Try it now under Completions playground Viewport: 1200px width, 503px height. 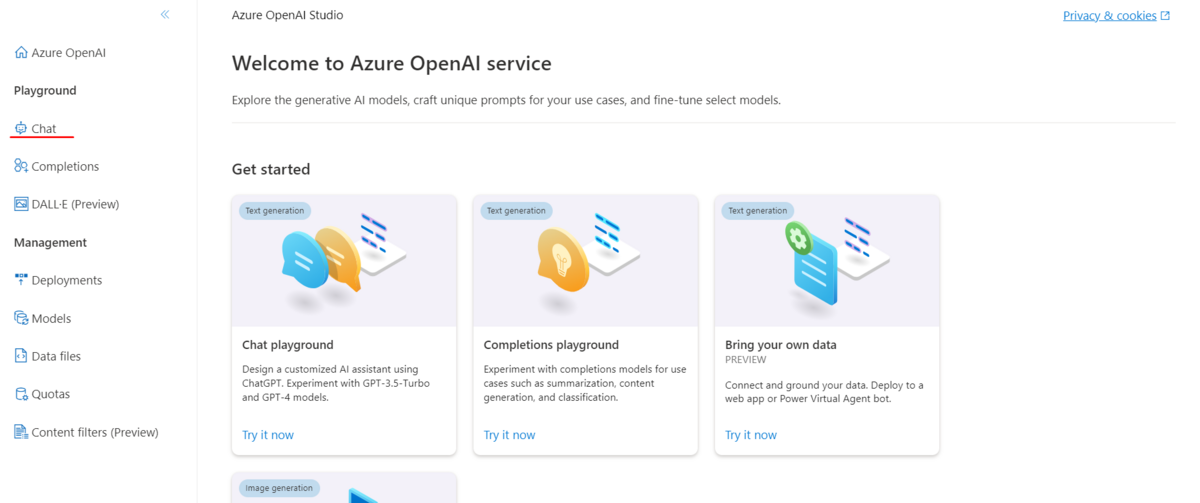tap(509, 435)
